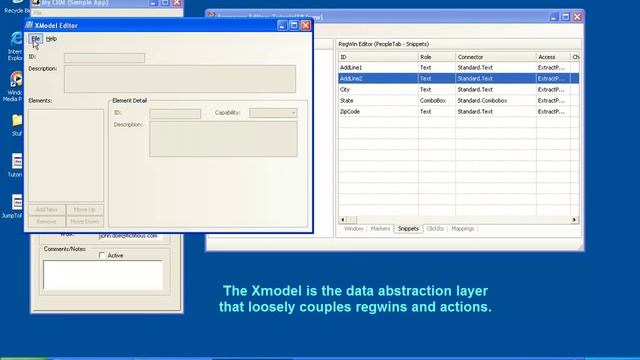Viewport: 640px width, 360px height.
Task: Minimize the editor window behind
Action: (x=554, y=17)
